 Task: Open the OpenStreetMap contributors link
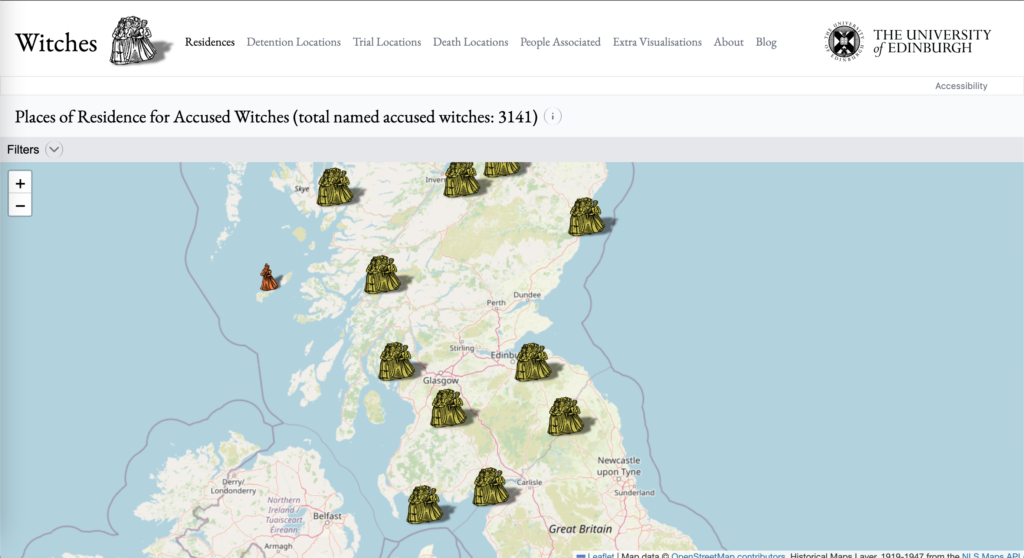pos(728,555)
